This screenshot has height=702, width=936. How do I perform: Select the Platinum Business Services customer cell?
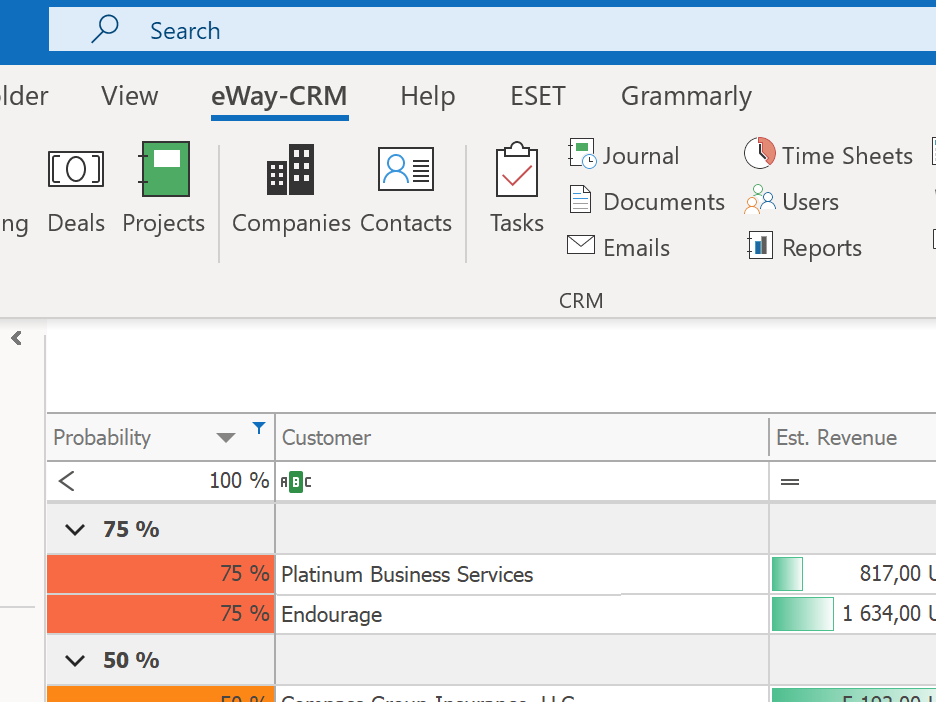(x=522, y=574)
